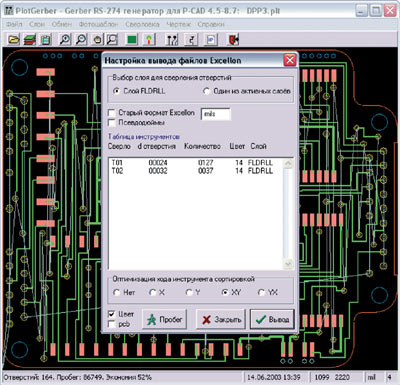Screen dimensions: 400x385
Task: Click the Пробег button
Action: point(165,320)
